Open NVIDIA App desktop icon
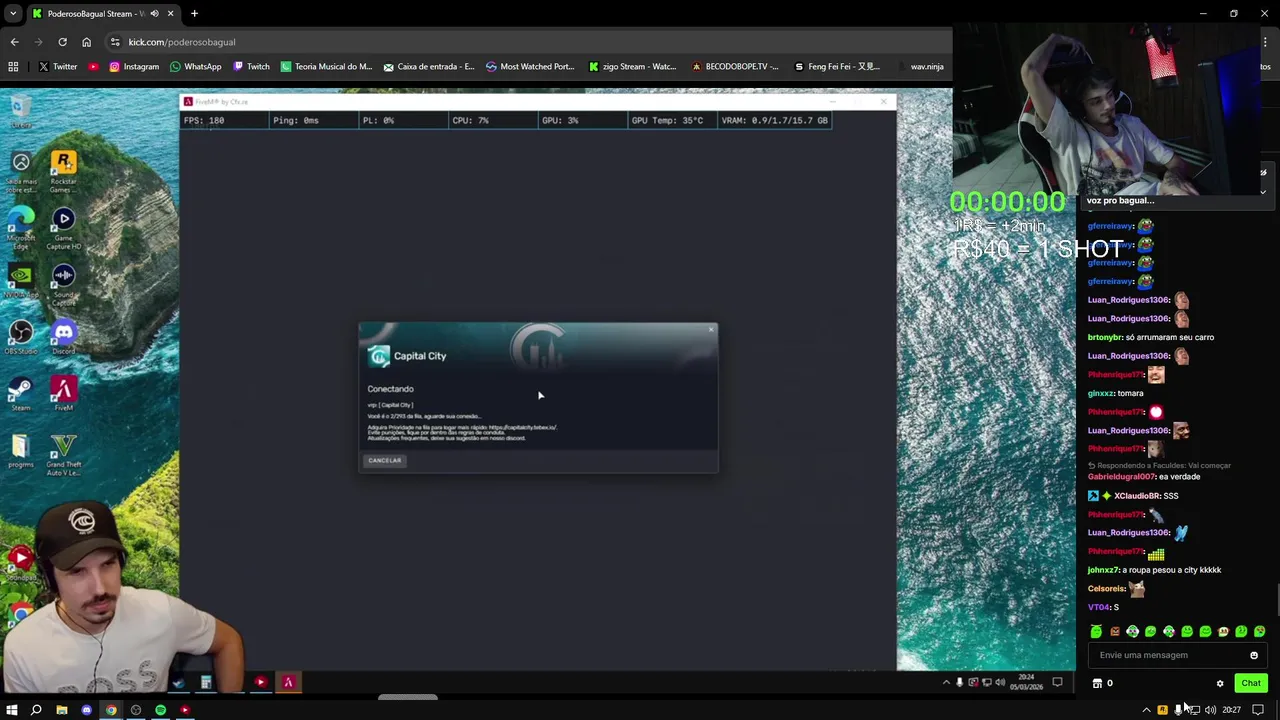This screenshot has height=720, width=1280. pyautogui.click(x=21, y=282)
